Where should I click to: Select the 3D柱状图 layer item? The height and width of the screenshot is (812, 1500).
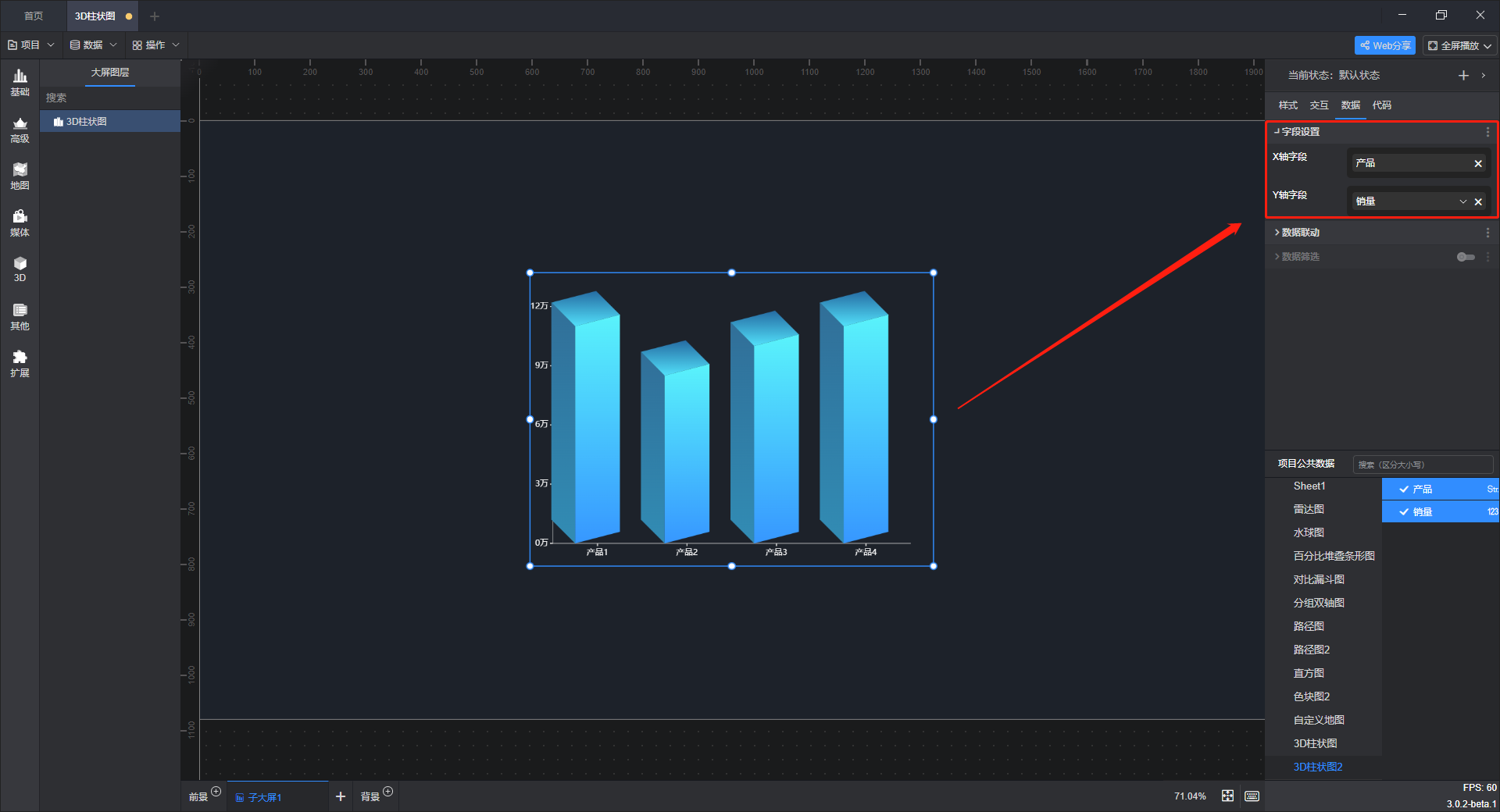pyautogui.click(x=110, y=121)
